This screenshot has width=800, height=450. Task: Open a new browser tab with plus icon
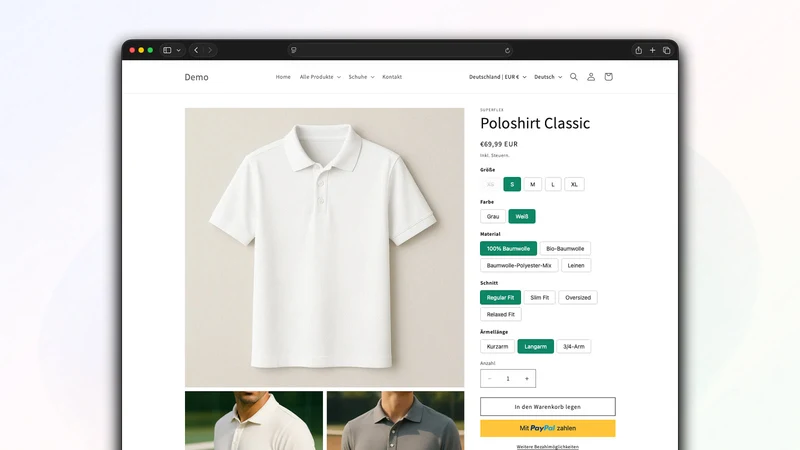point(653,50)
